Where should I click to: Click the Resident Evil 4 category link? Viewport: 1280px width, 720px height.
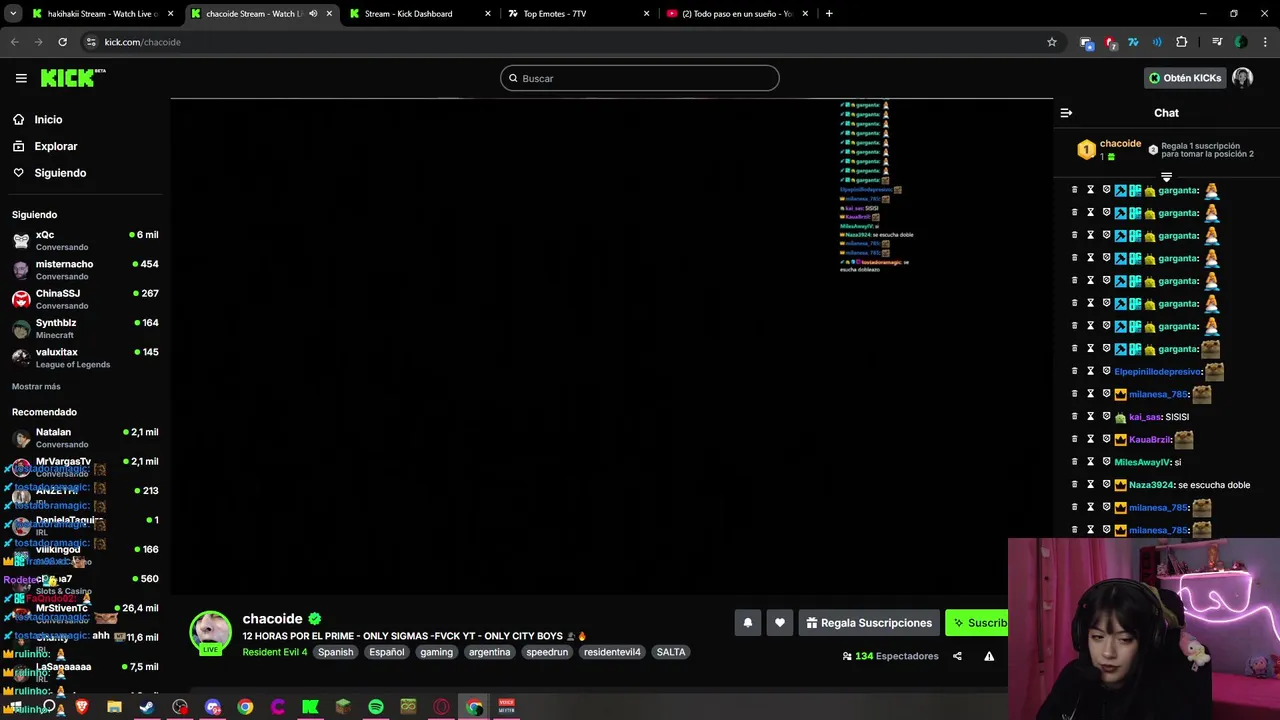(x=274, y=652)
